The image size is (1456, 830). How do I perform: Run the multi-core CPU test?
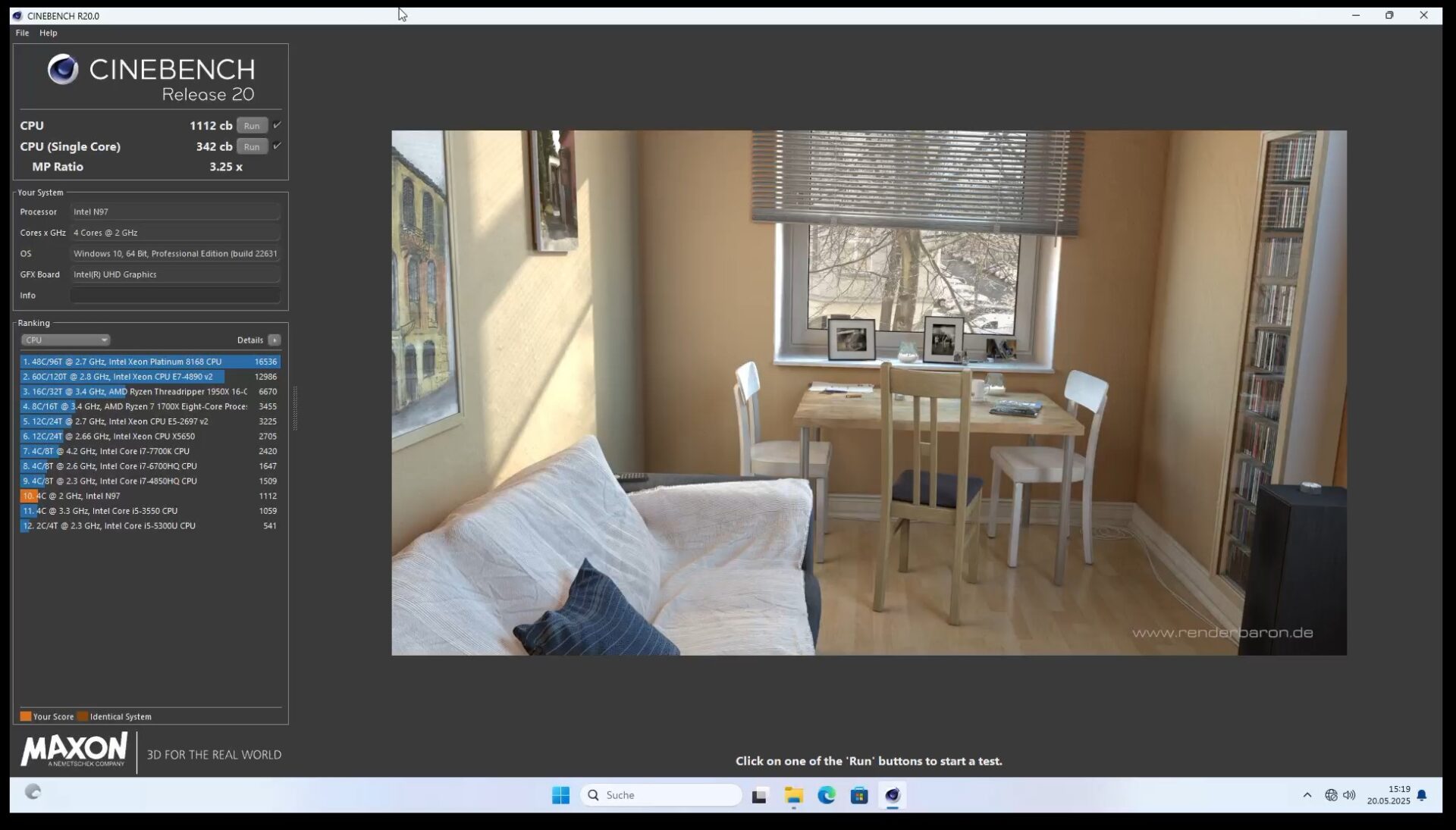(x=252, y=126)
